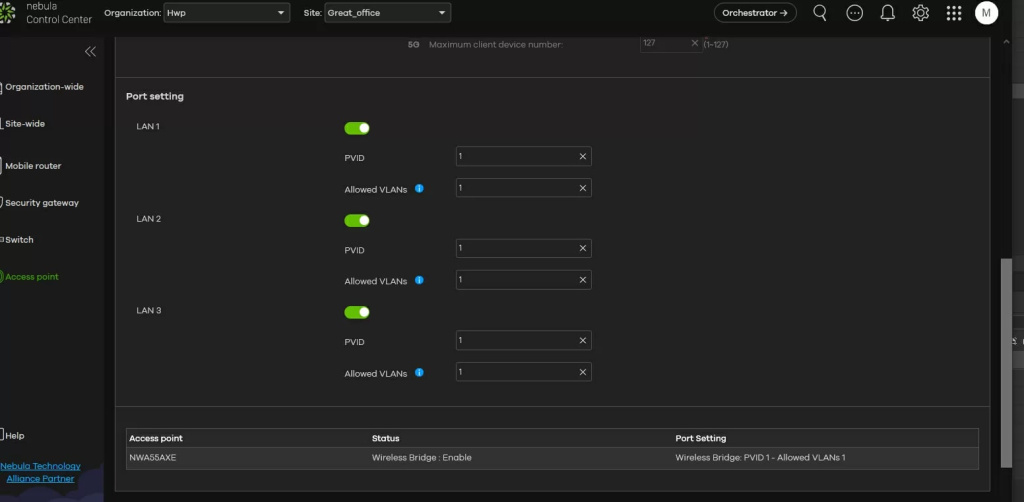Open the Security gateway menu
1024x502 pixels.
tap(41, 203)
